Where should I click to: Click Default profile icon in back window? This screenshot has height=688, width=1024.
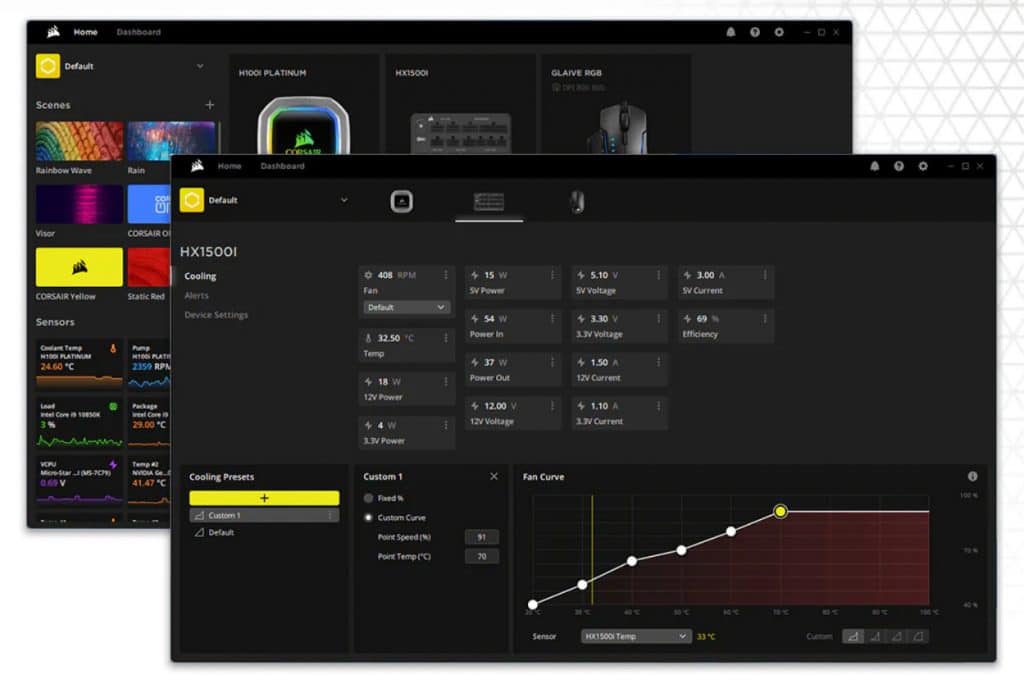click(48, 66)
